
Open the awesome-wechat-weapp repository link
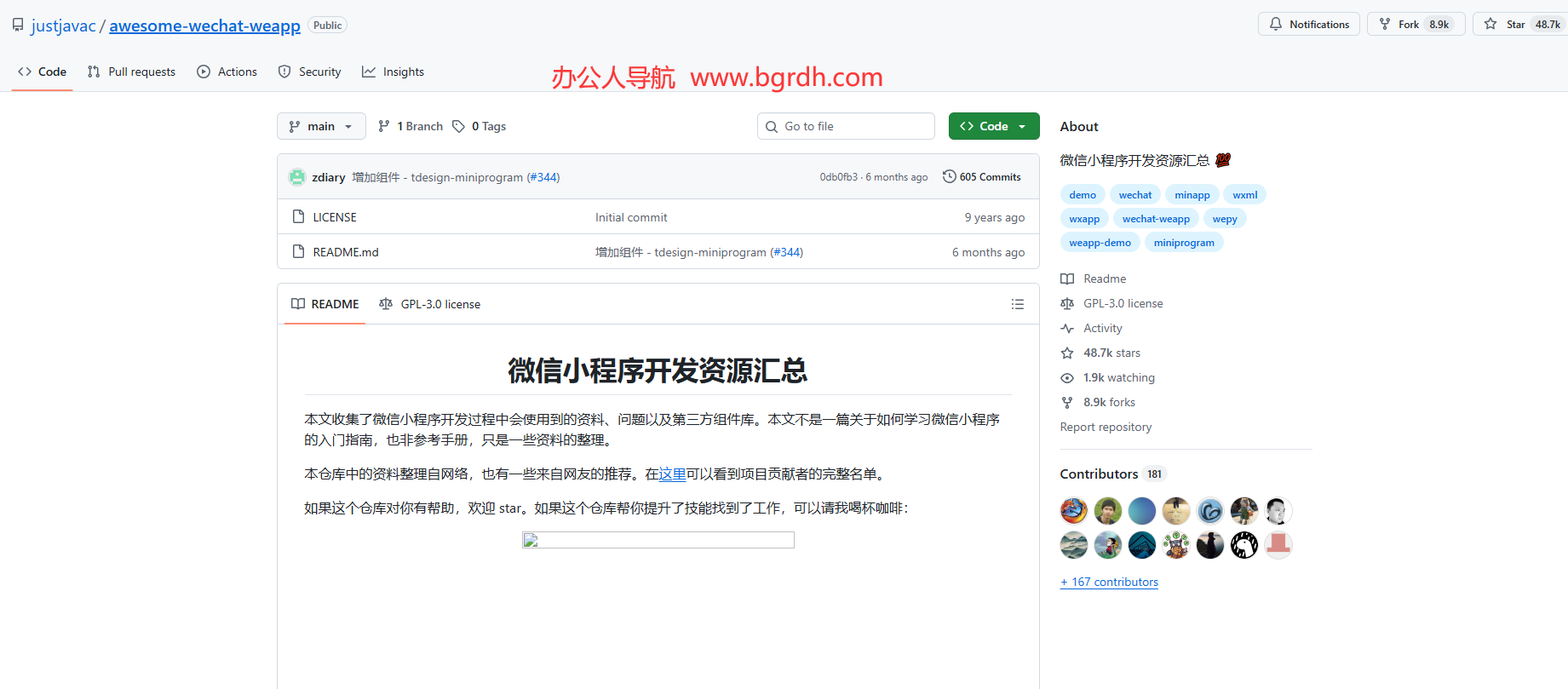point(204,26)
